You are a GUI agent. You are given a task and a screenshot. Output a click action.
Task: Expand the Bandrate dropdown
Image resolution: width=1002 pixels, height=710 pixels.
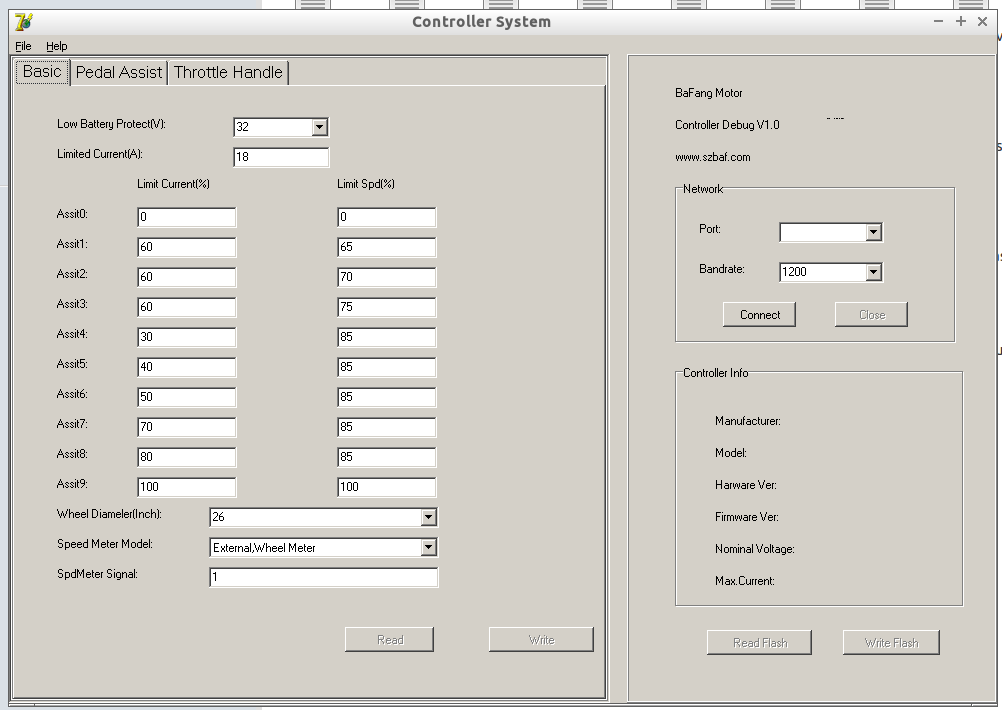[x=874, y=272]
